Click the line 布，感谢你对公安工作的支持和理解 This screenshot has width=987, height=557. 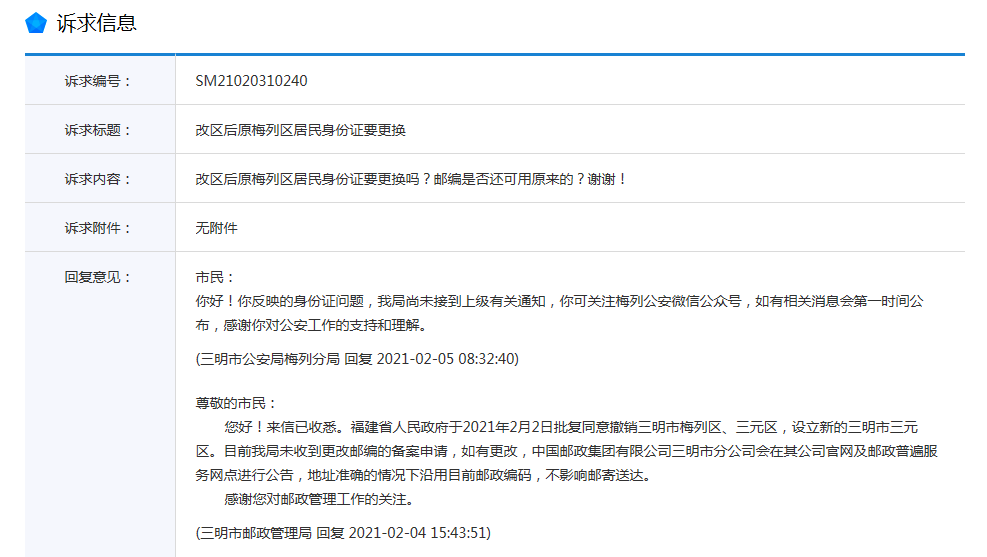(x=312, y=325)
